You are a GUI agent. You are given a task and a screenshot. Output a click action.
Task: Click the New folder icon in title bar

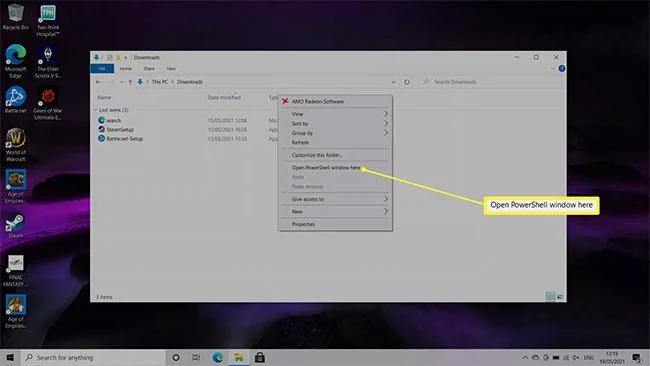pos(118,58)
